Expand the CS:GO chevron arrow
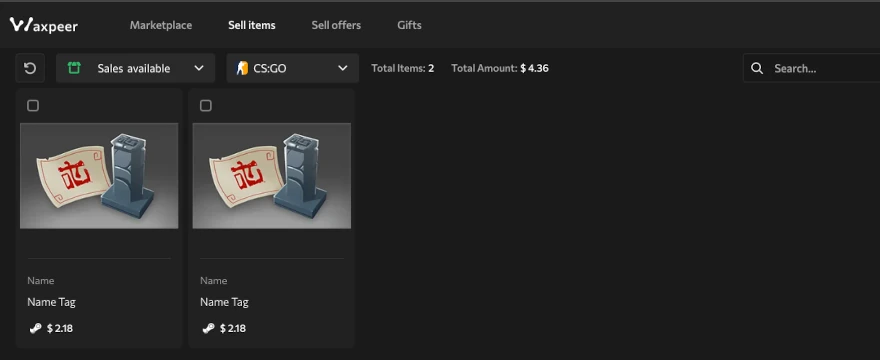Image resolution: width=880 pixels, height=360 pixels. [x=342, y=68]
